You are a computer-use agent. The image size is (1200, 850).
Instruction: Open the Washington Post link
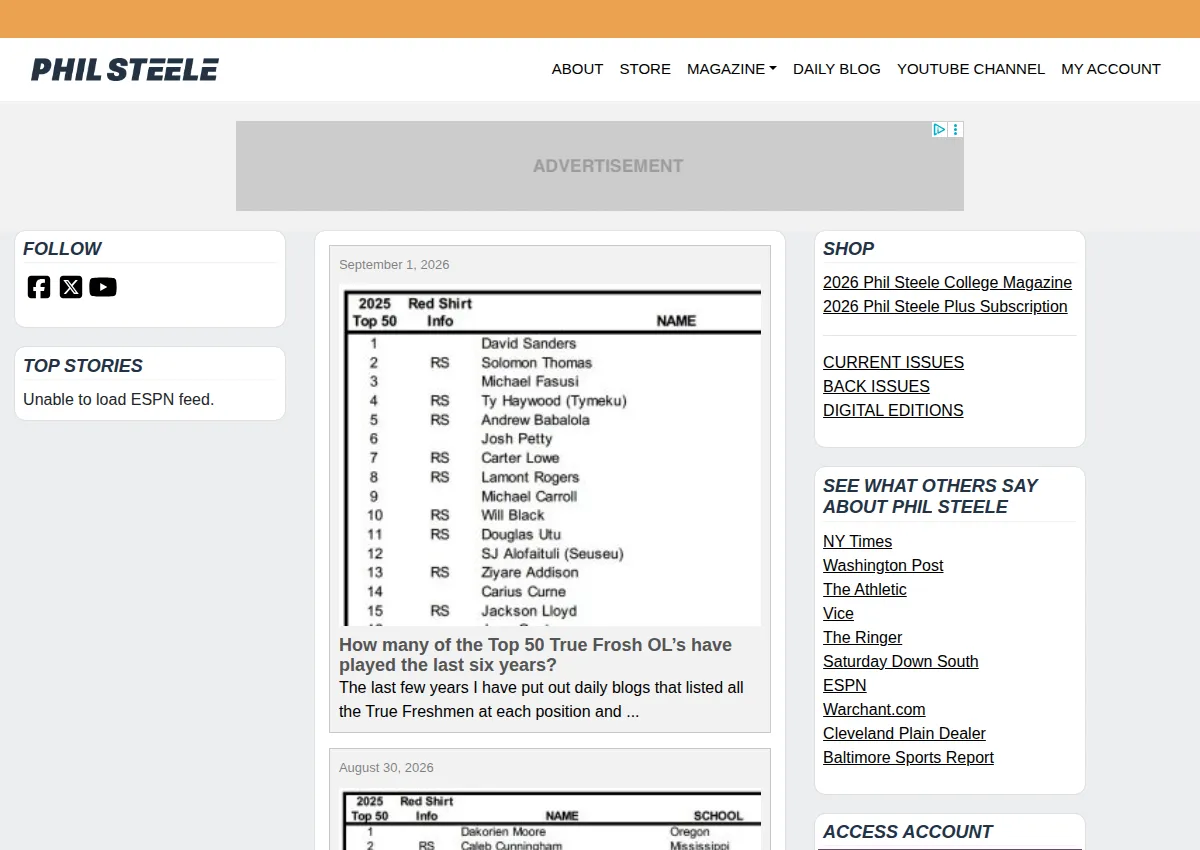tap(883, 566)
